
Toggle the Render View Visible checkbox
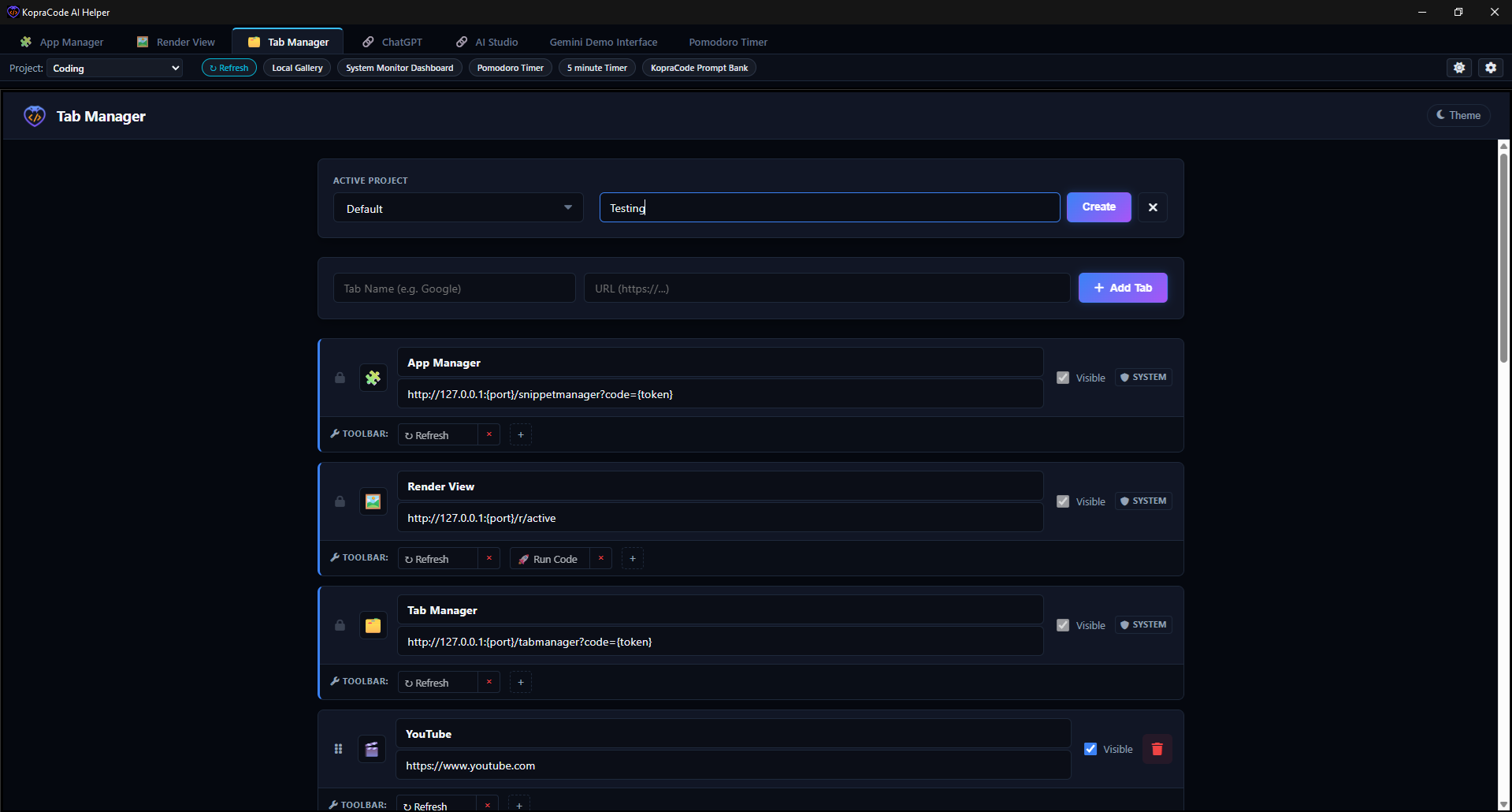point(1063,501)
